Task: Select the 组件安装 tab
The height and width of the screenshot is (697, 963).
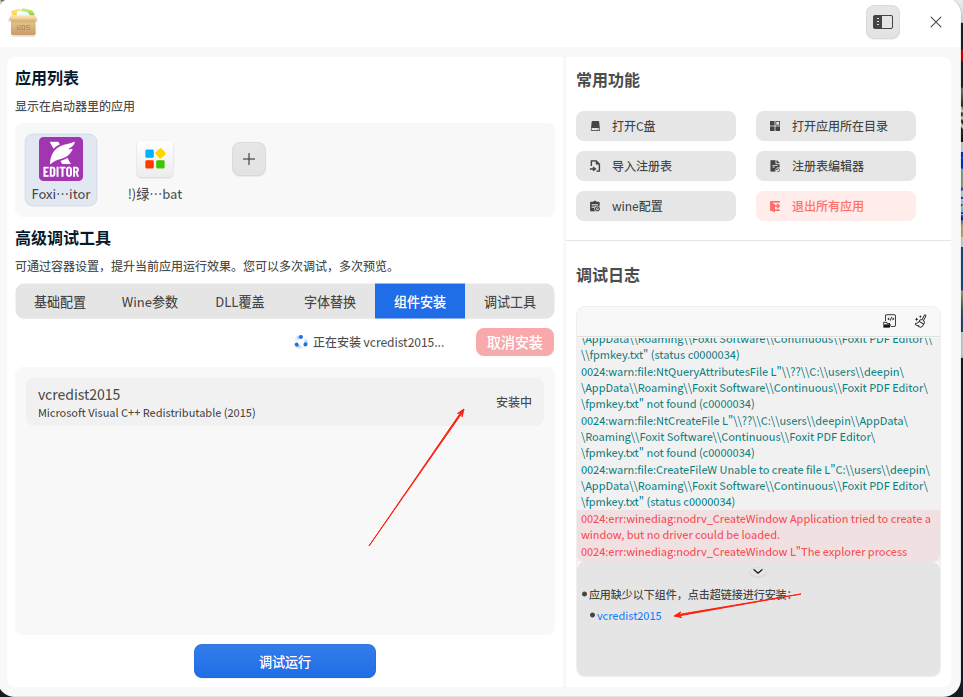Action: (x=420, y=302)
